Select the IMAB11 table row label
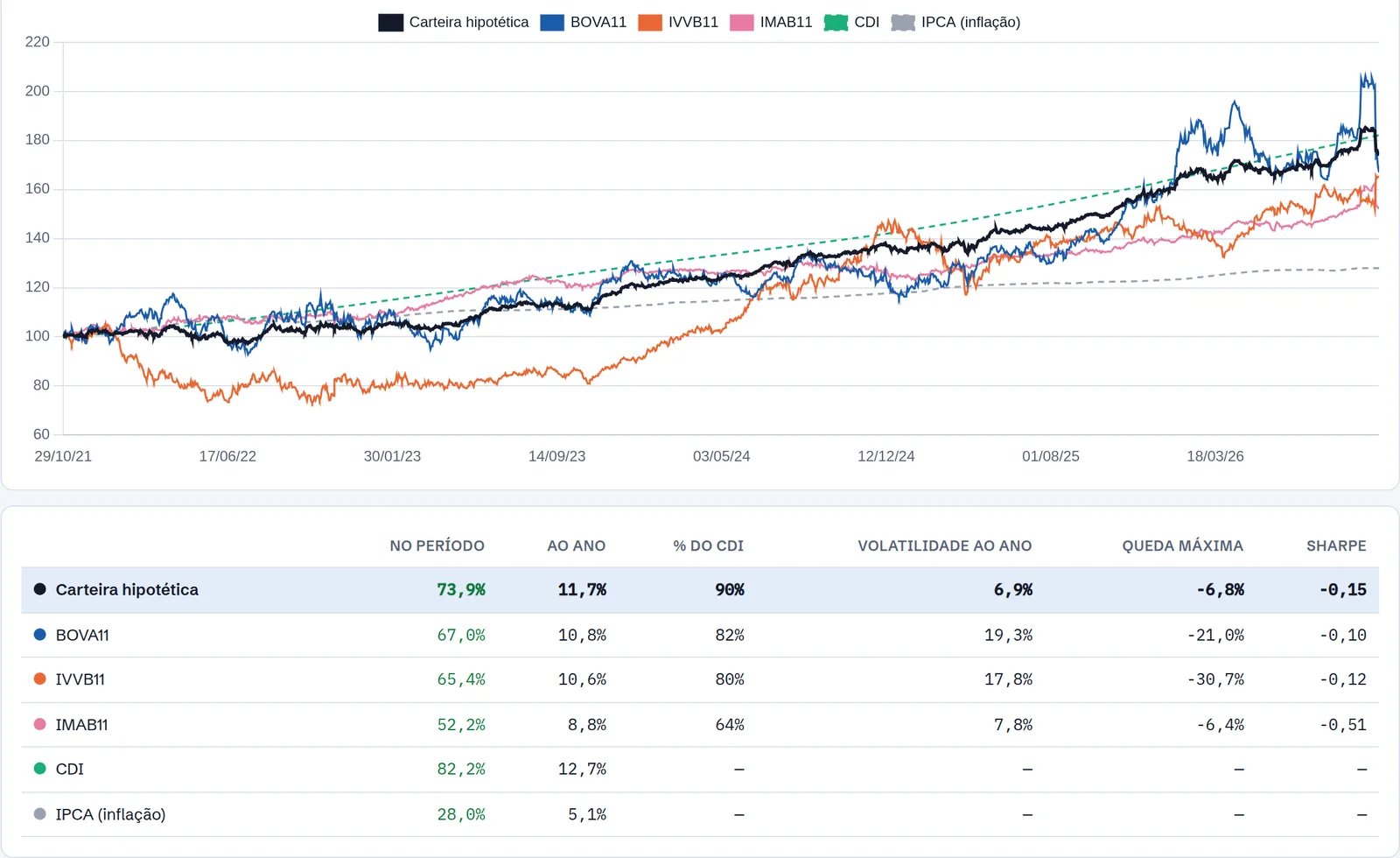The height and width of the screenshot is (858, 1400). tap(81, 724)
